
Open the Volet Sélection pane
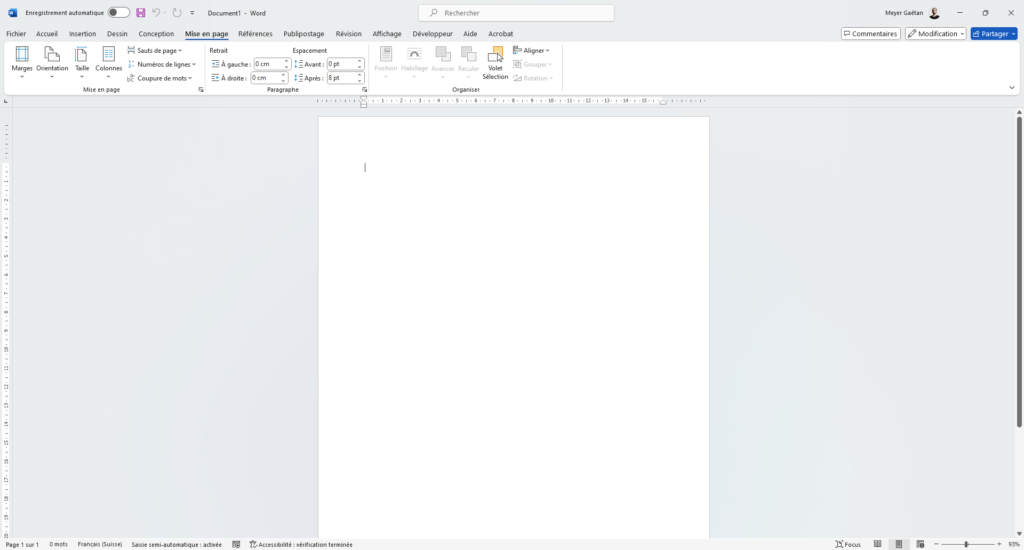pos(495,63)
